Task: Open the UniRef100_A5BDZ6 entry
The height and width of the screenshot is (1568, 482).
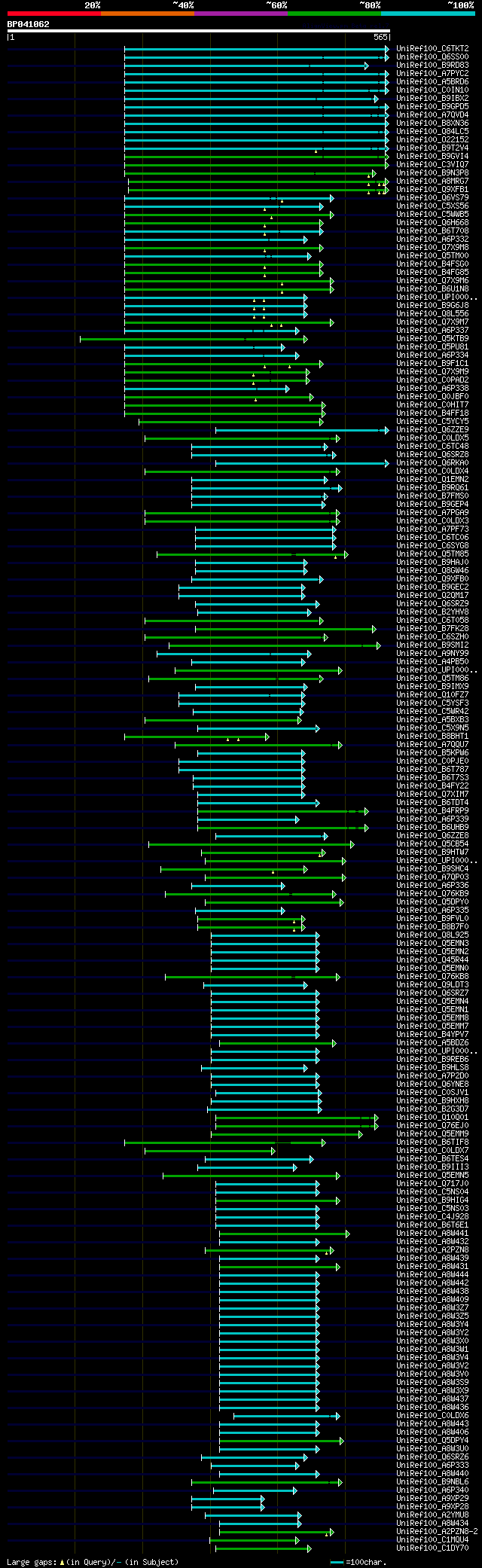Action: point(432,1042)
